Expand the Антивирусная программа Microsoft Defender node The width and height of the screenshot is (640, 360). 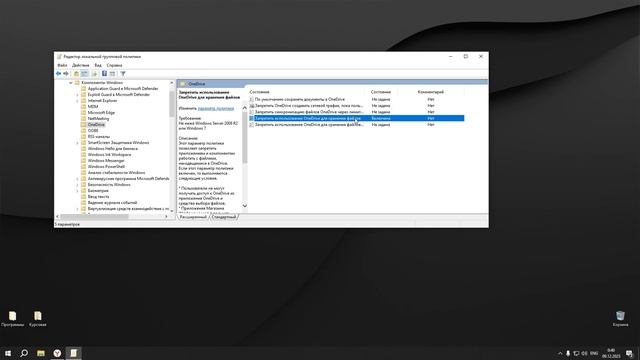(78, 179)
